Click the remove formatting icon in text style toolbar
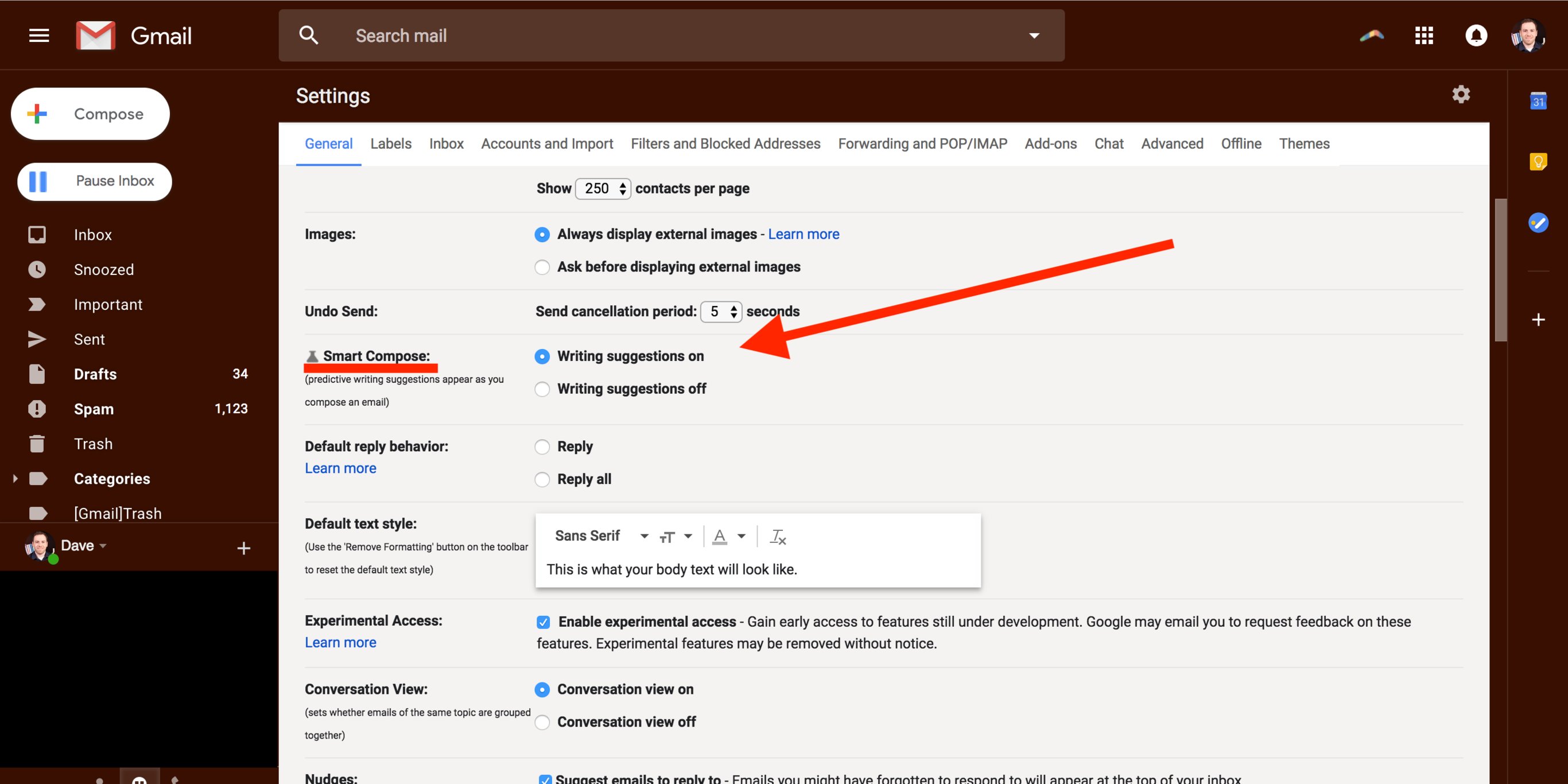Image resolution: width=1568 pixels, height=784 pixels. [777, 536]
